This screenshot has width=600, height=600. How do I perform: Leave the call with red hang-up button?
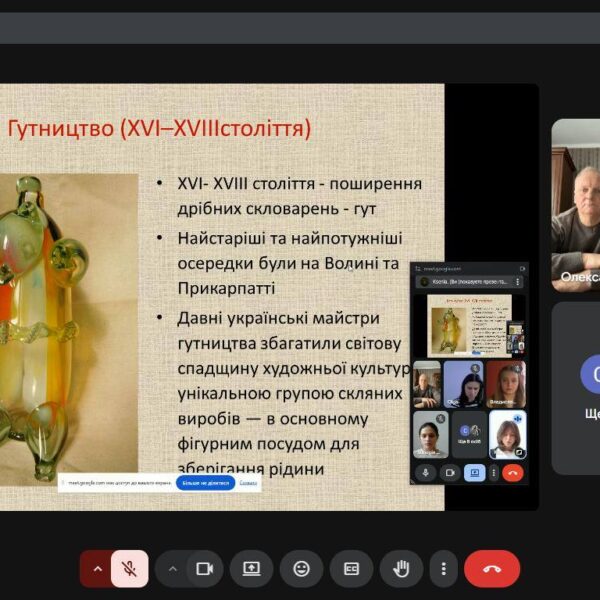(x=492, y=568)
